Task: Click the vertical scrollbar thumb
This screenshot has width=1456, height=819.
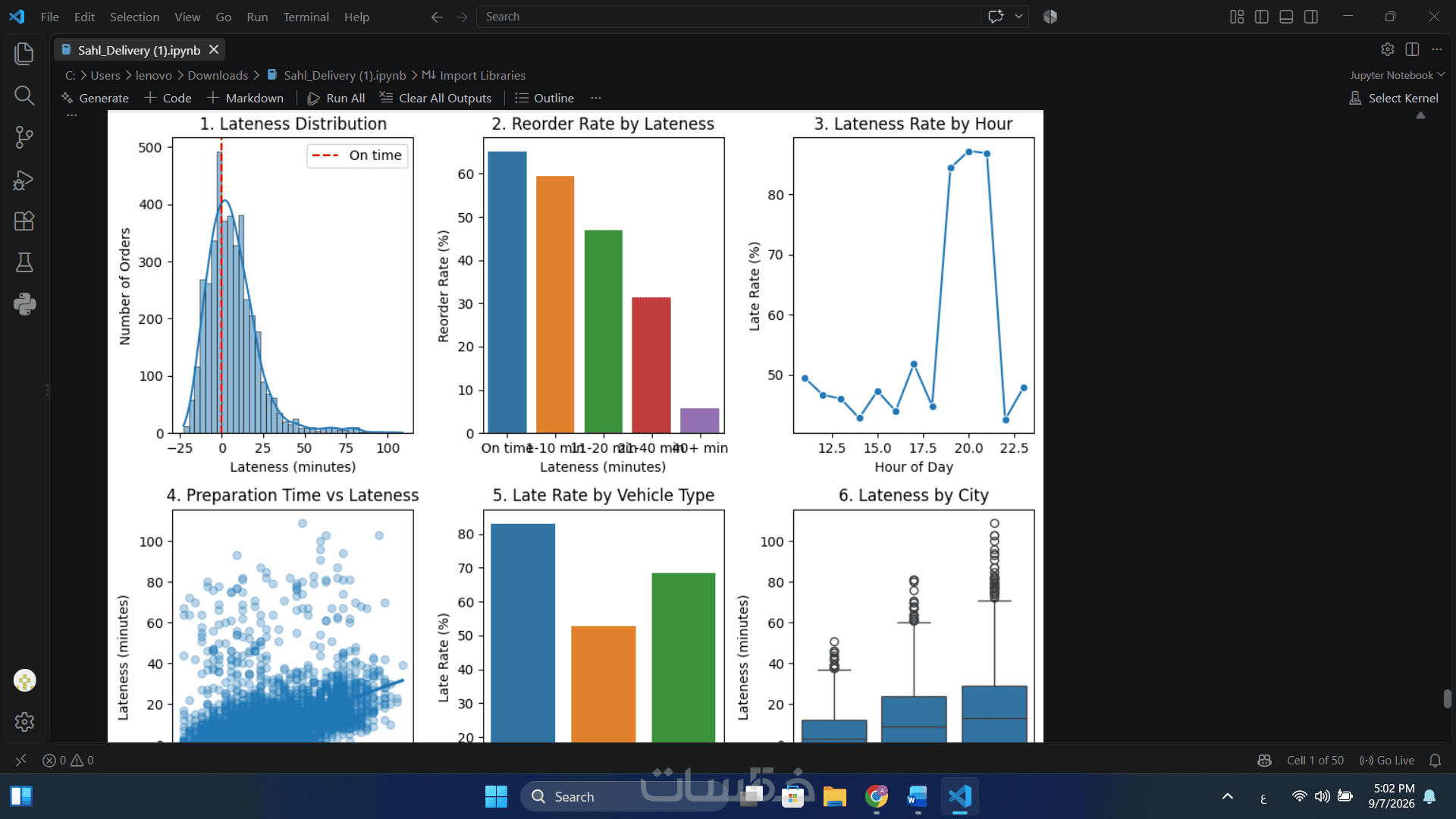Action: (x=1447, y=698)
